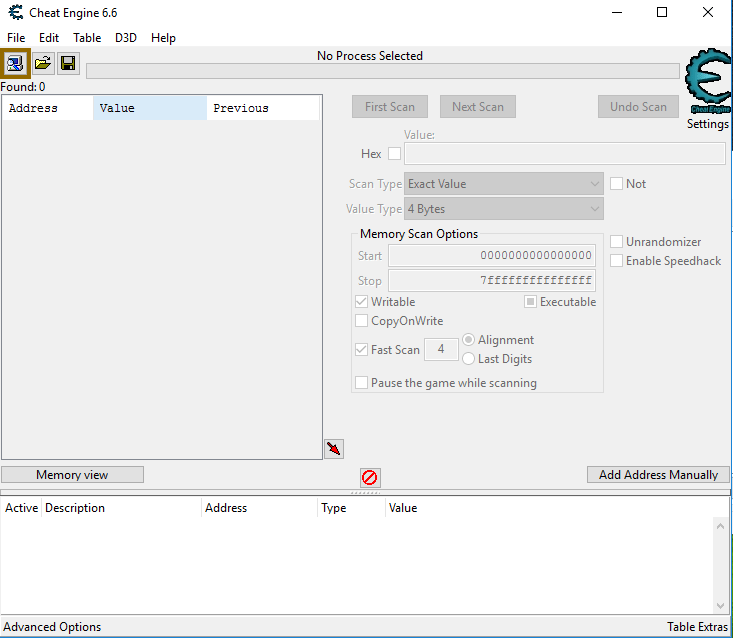
Task: Click the scan Value input field
Action: tap(565, 154)
